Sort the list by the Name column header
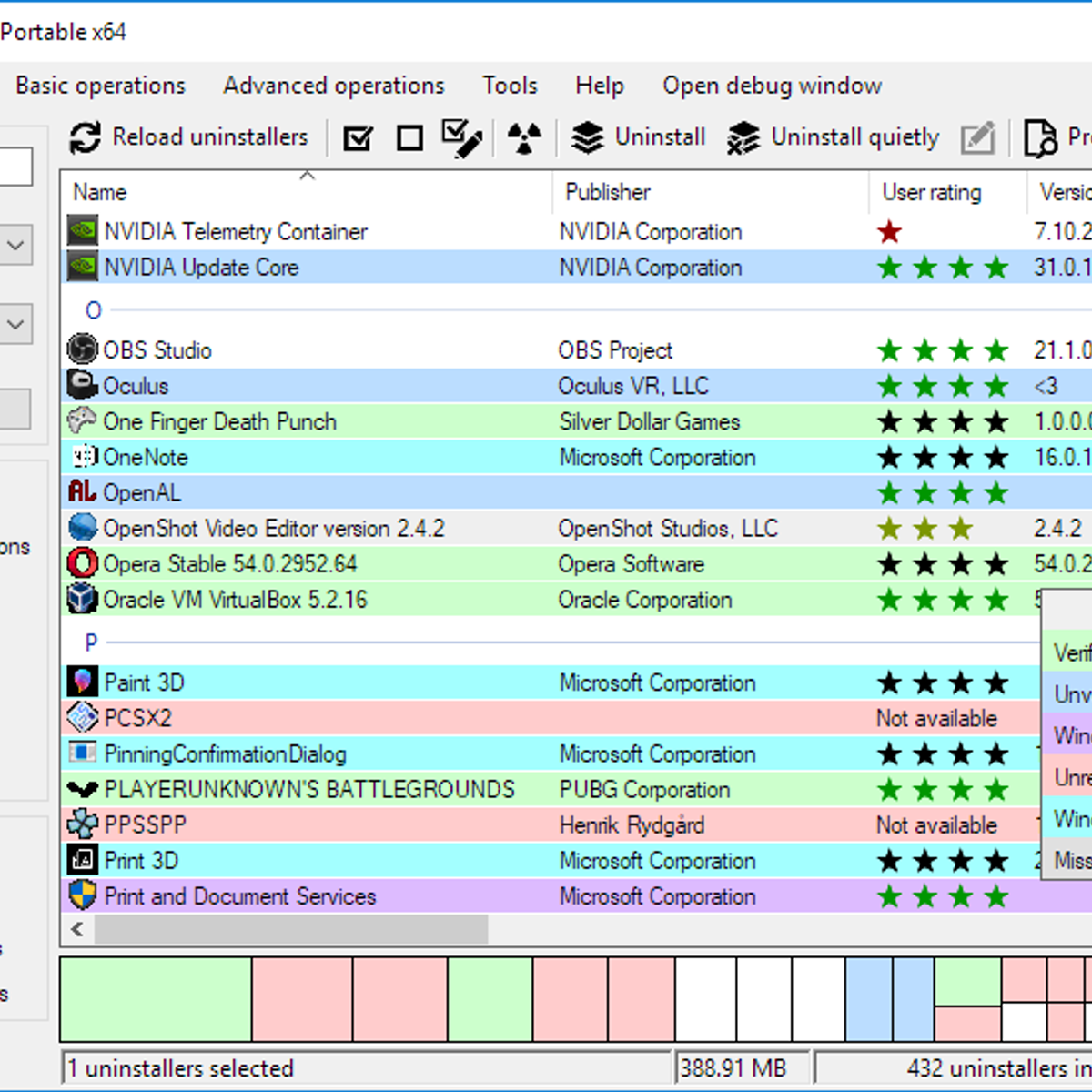Screen dimensions: 1092x1092 point(307,192)
